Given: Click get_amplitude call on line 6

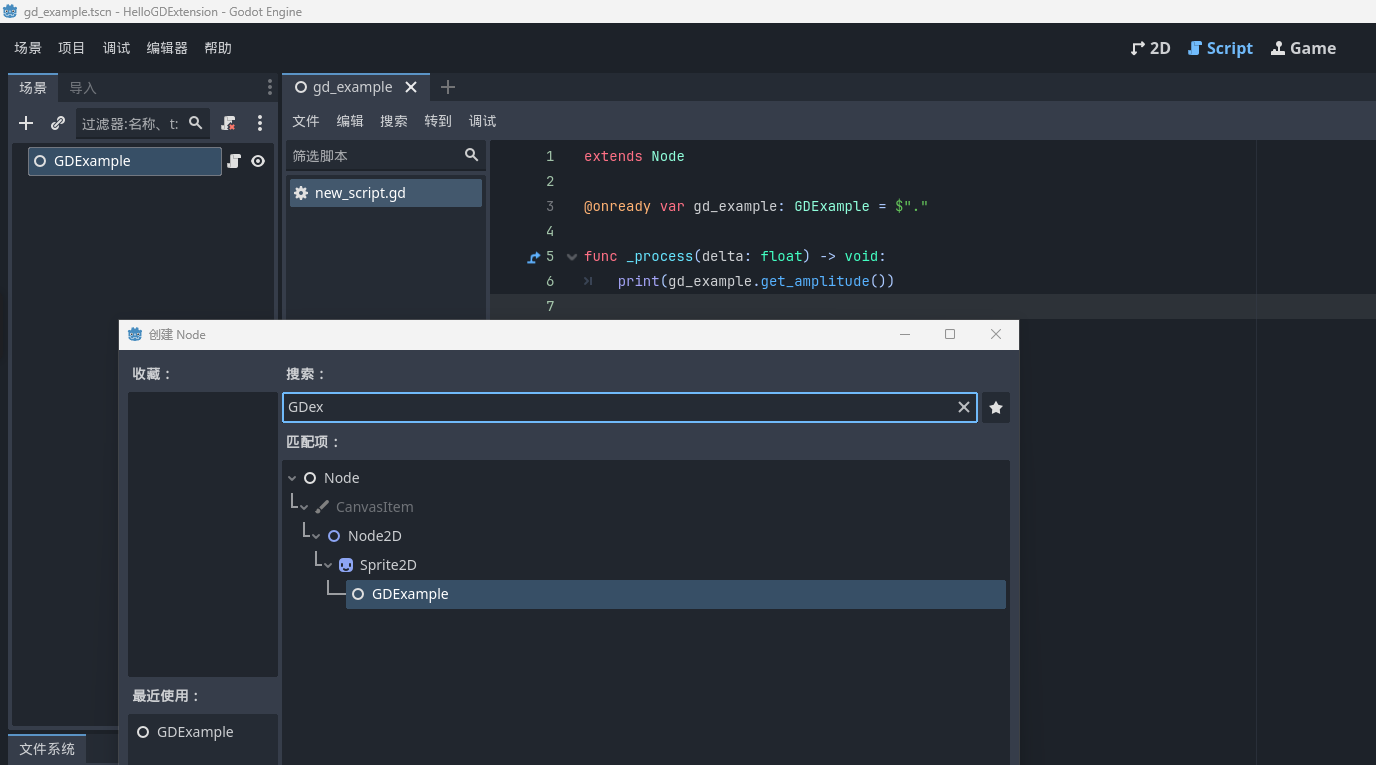Looking at the screenshot, I should [x=814, y=281].
